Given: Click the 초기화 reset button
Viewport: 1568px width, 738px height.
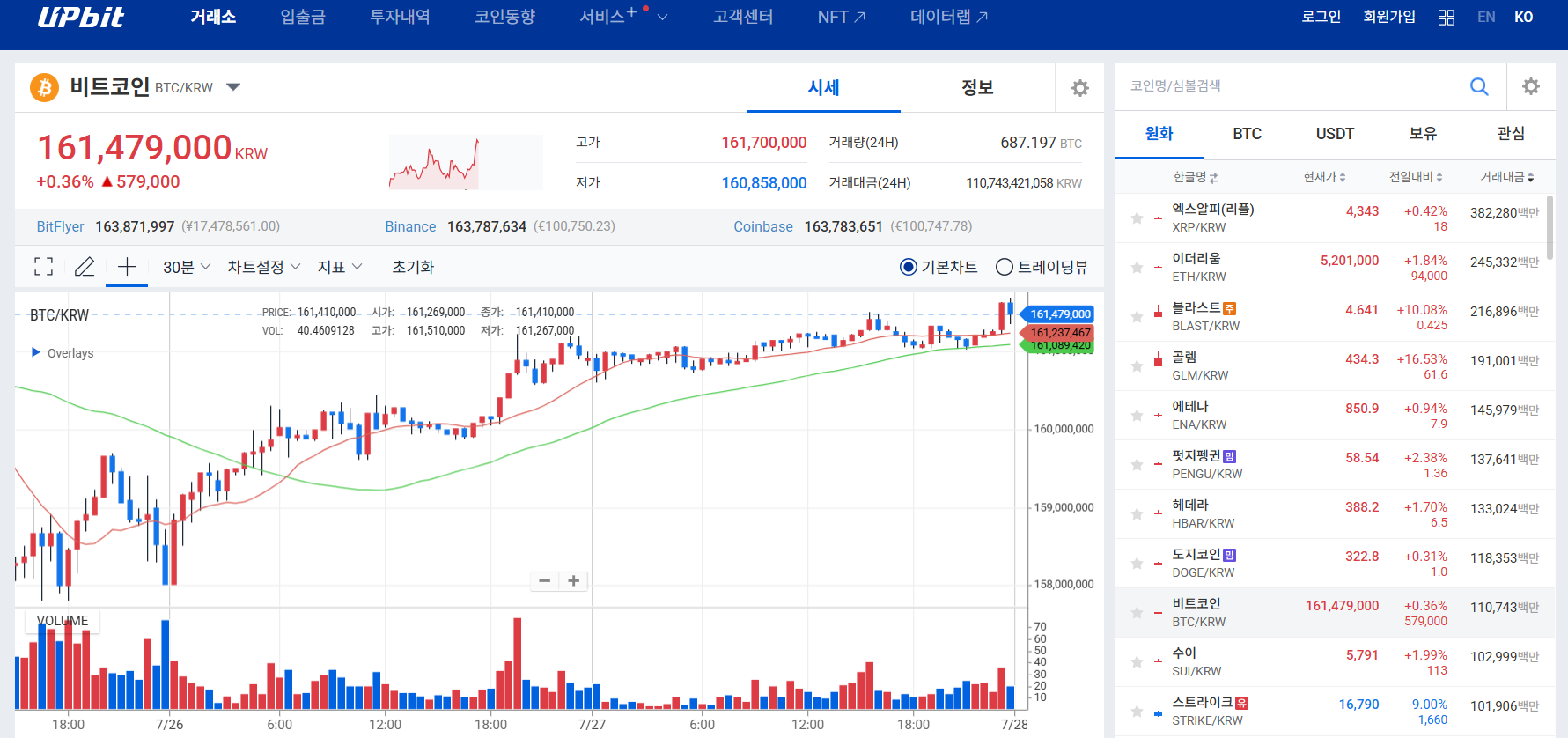Looking at the screenshot, I should pos(413,267).
